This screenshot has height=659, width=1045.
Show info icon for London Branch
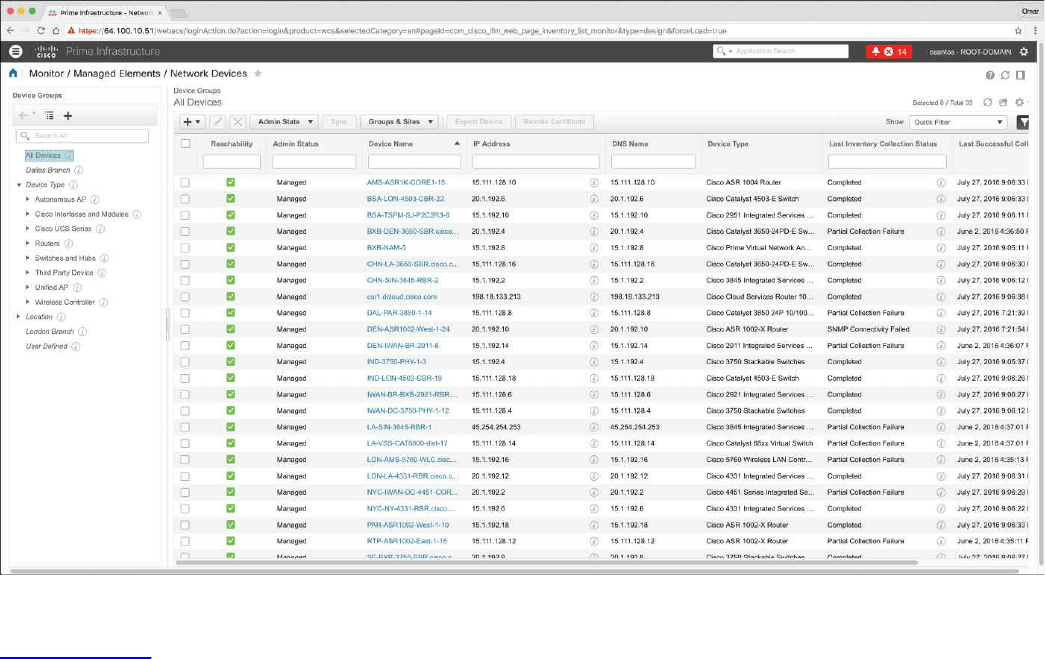tap(82, 331)
